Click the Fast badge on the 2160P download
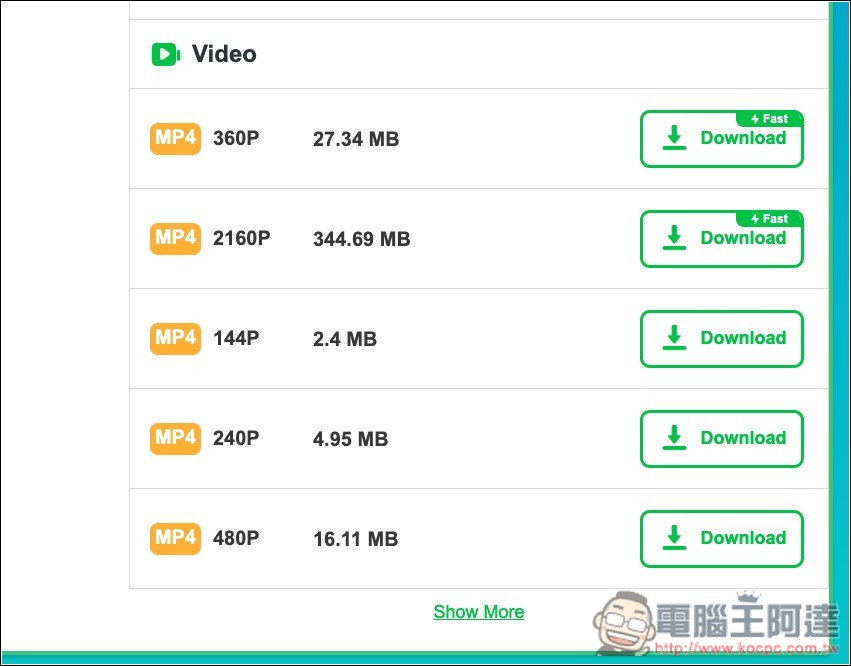This screenshot has height=666, width=851. [x=769, y=218]
